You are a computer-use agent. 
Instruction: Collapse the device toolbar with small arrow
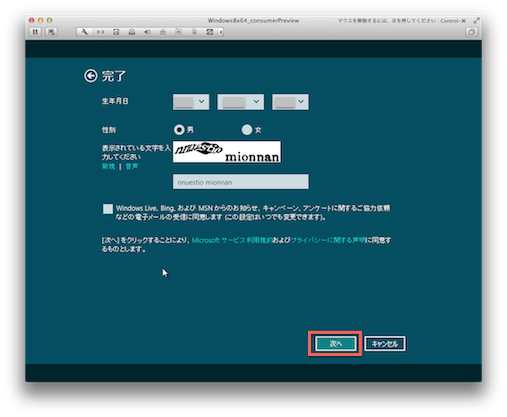coord(221,32)
